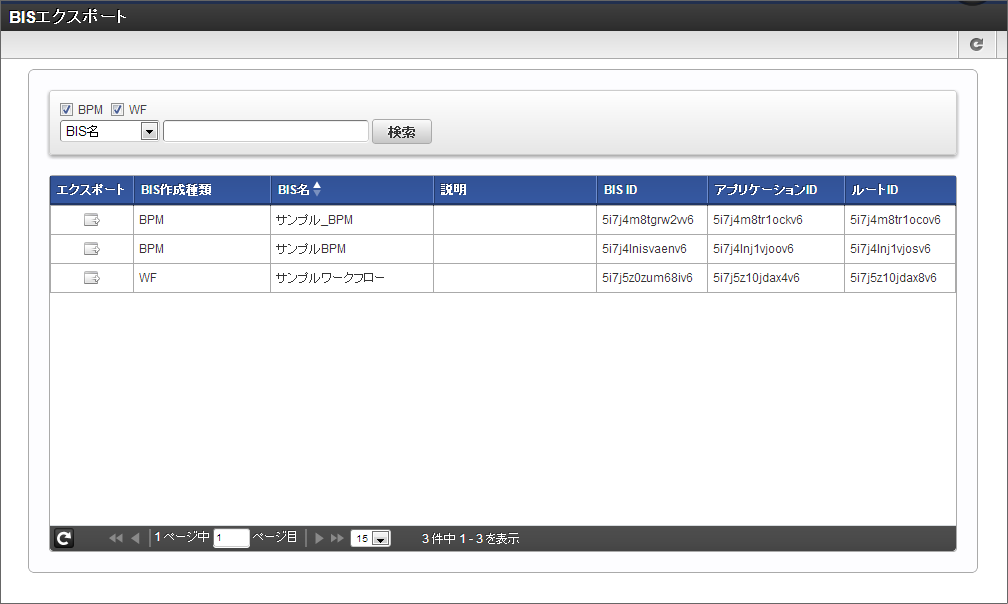
Task: Click export icon for サンプルワークフロー row
Action: tap(92, 278)
